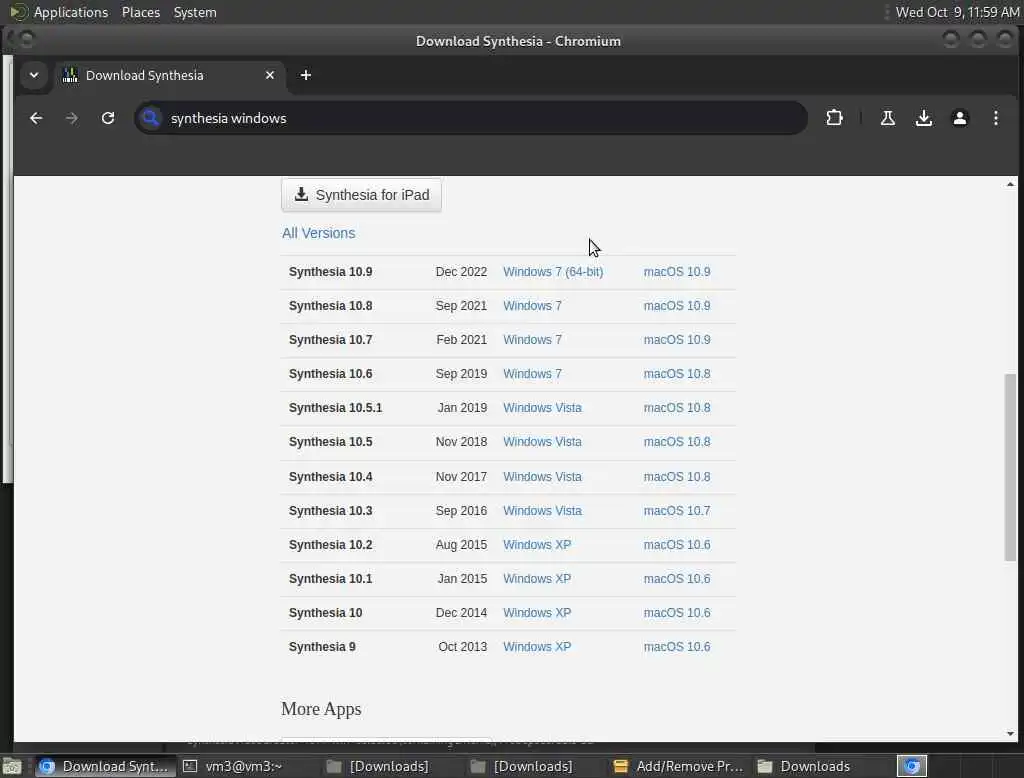The image size is (1024, 778).
Task: Click macOS 10.8 link for Synthesia 10.5
Action: (x=677, y=442)
